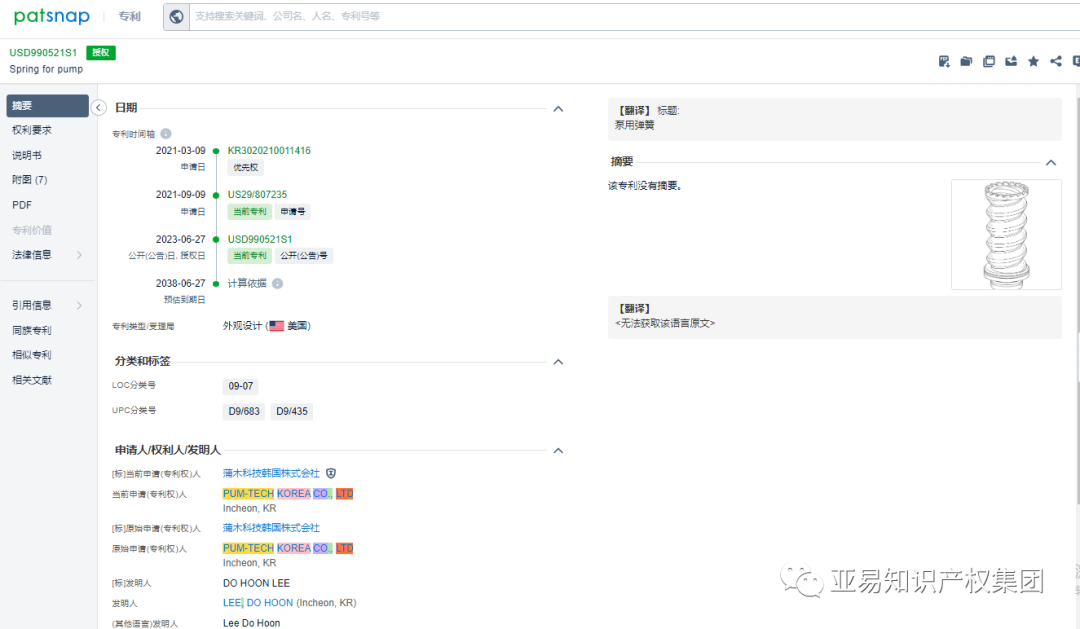Click the 公开(公告)号 tag
The height and width of the screenshot is (629, 1080).
click(x=304, y=256)
